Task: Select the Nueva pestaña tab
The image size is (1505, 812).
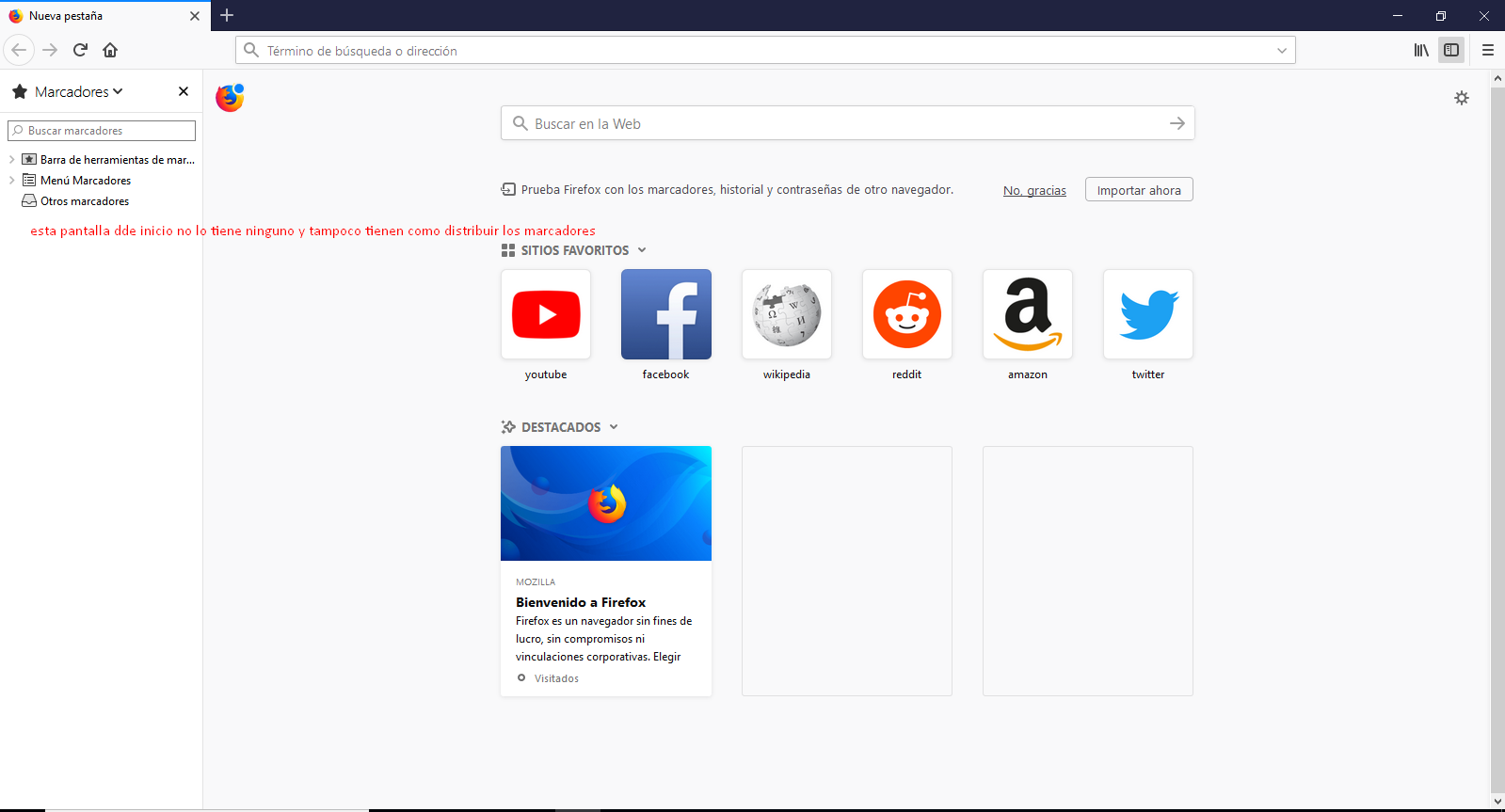Action: pos(104,16)
